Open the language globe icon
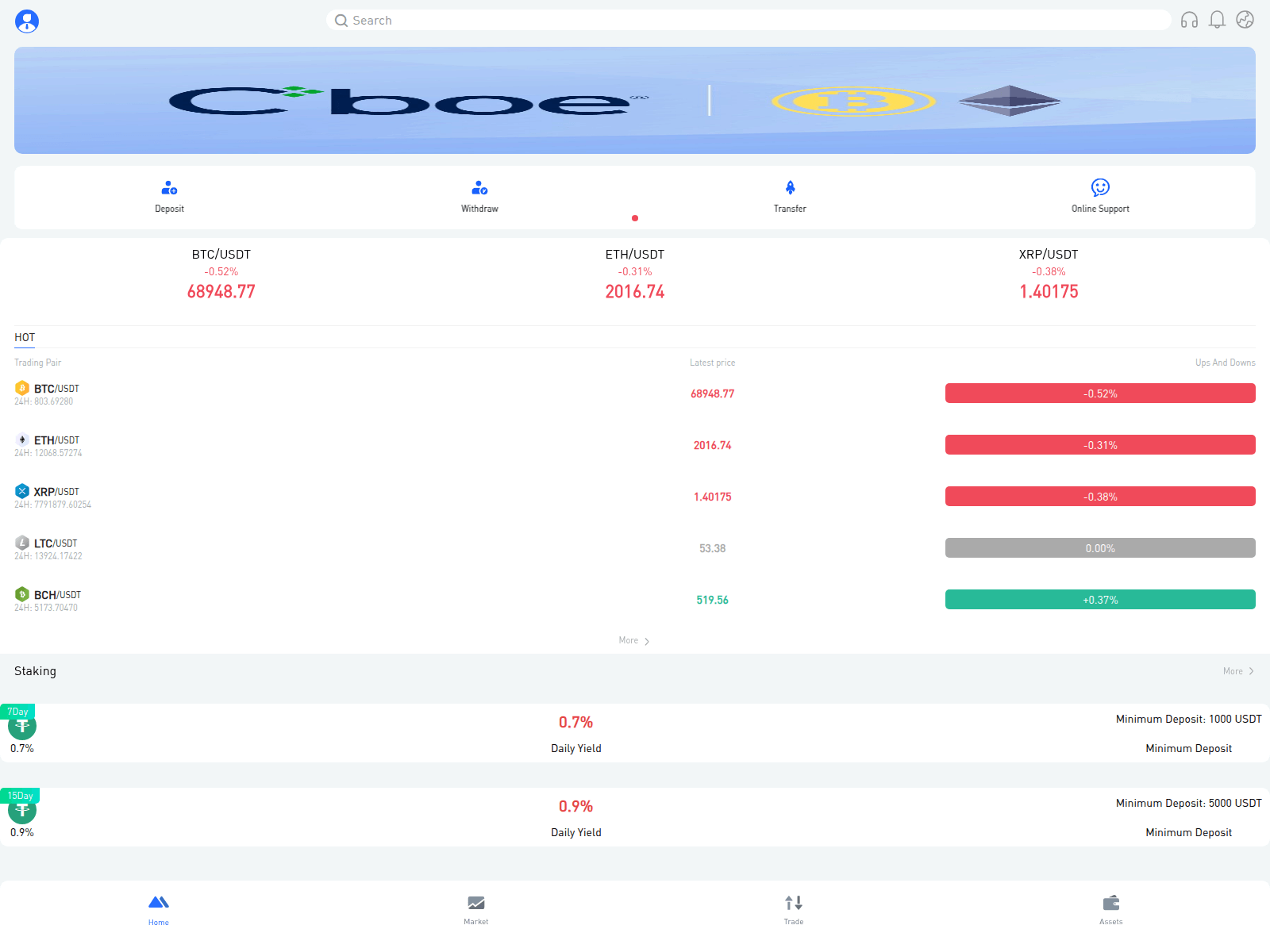1270x952 pixels. (x=1245, y=20)
